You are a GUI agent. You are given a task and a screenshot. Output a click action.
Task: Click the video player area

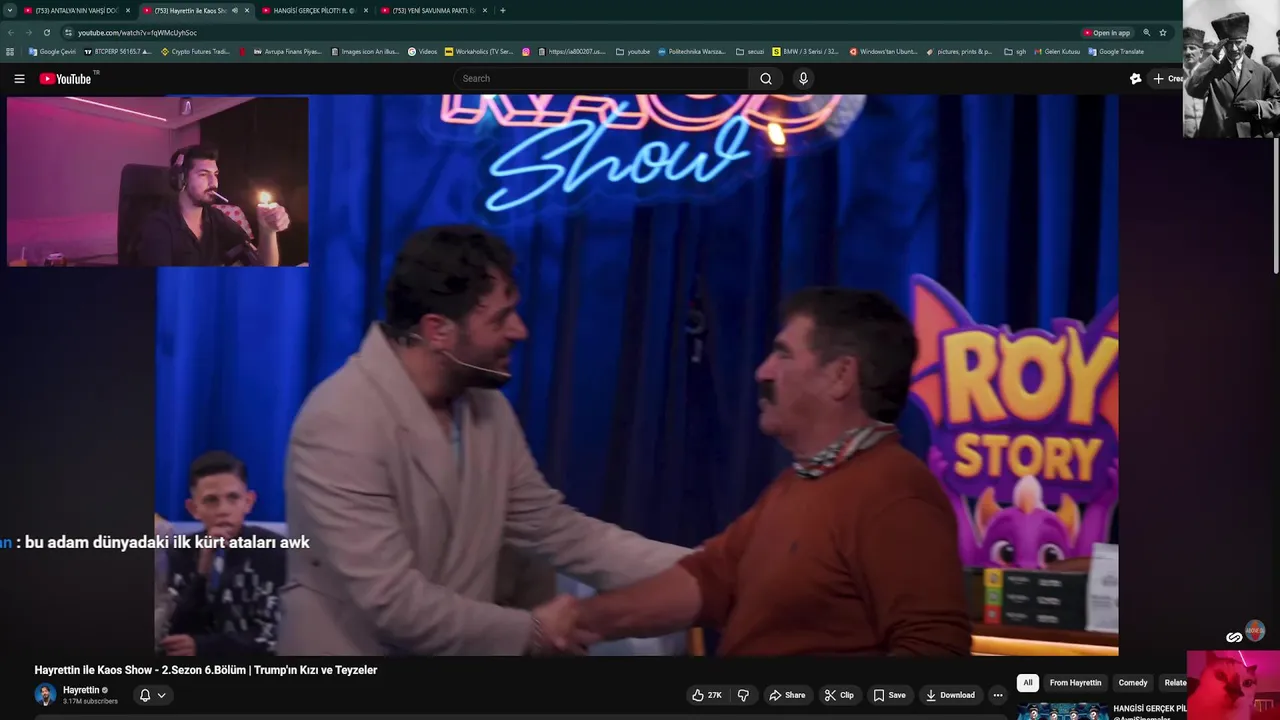coord(636,375)
